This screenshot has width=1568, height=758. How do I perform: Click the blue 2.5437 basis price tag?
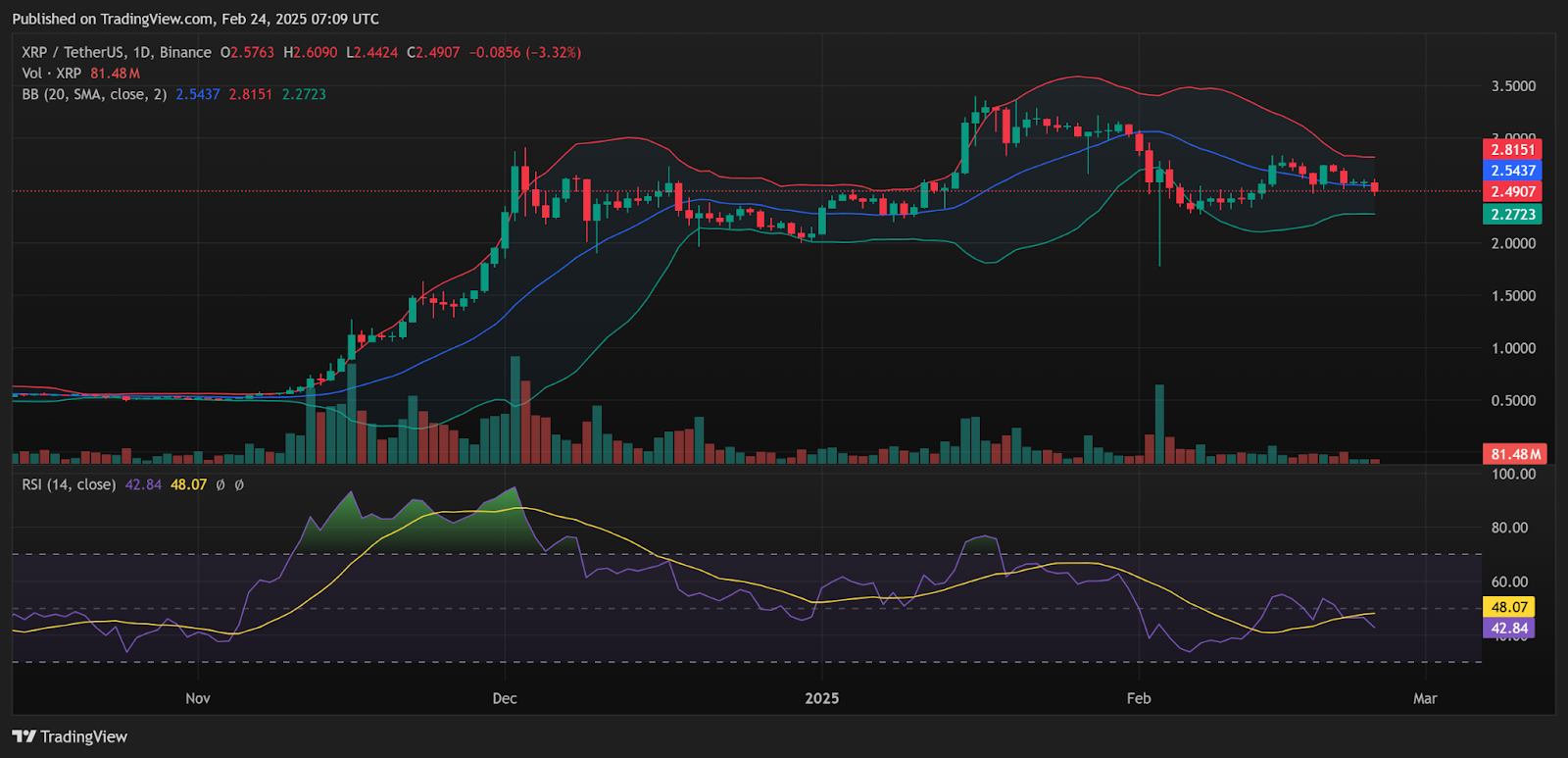(x=1512, y=171)
